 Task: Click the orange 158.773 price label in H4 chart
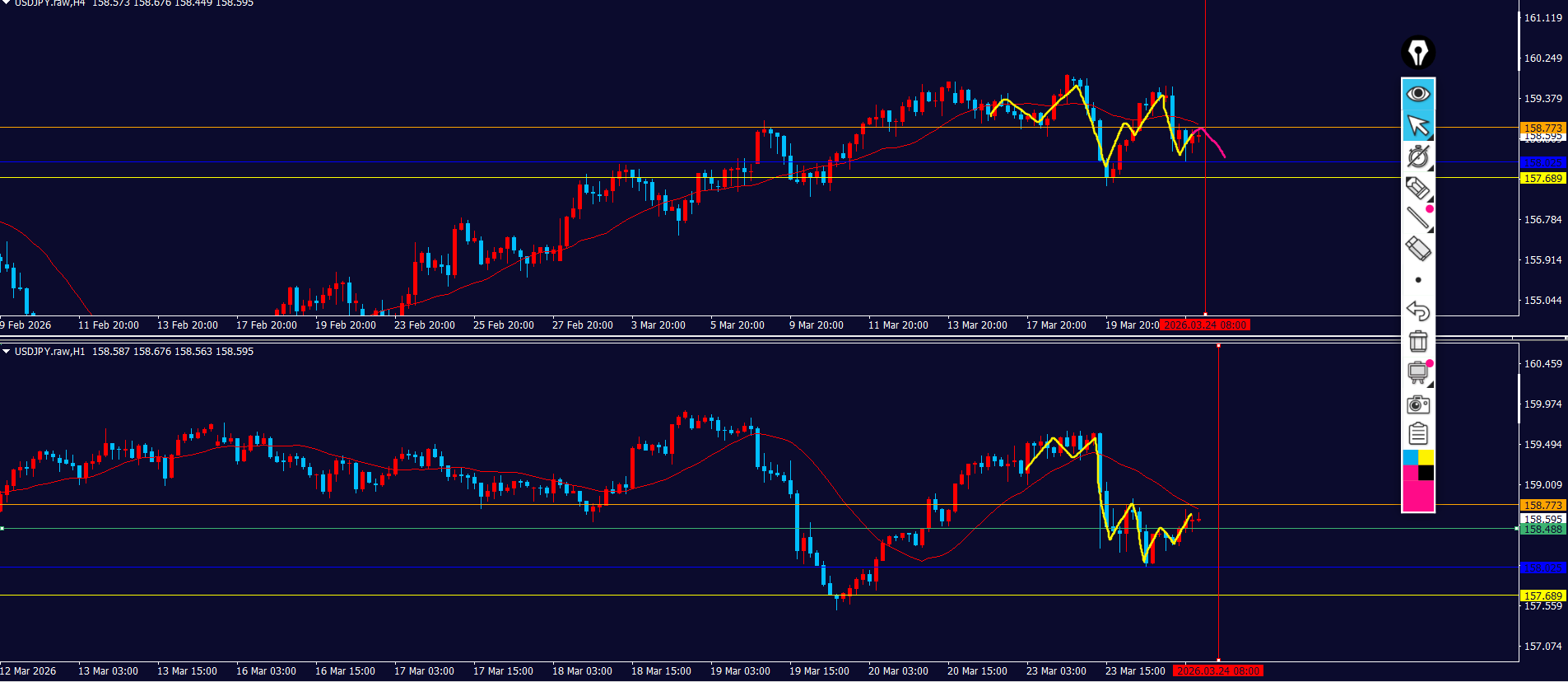tap(1542, 128)
